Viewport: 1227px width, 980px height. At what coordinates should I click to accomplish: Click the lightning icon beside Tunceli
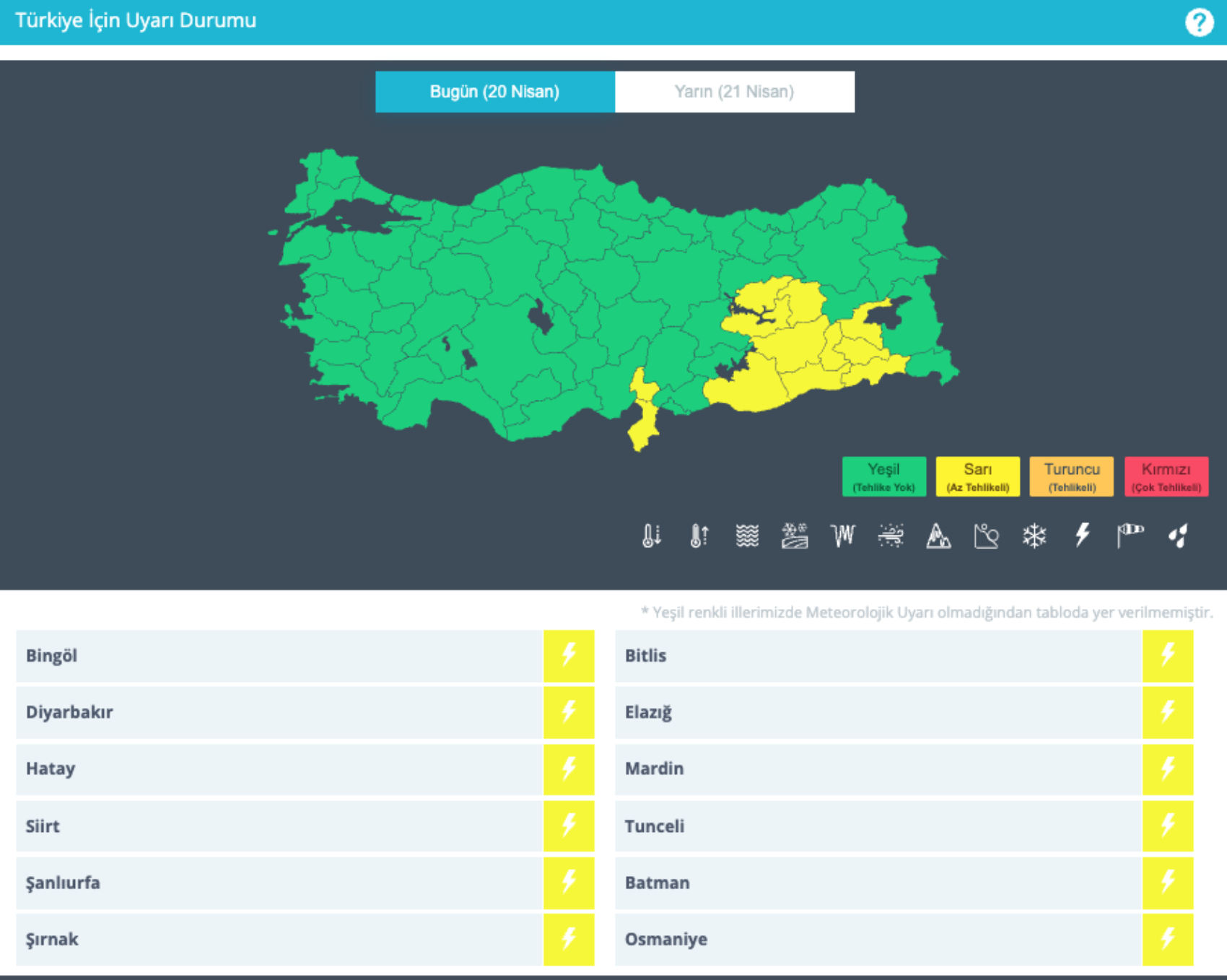click(x=1167, y=826)
